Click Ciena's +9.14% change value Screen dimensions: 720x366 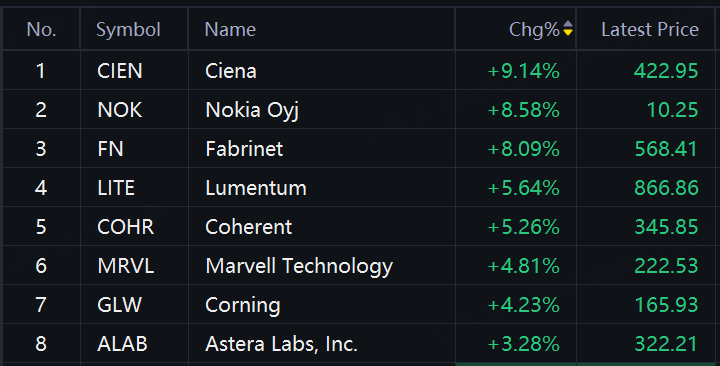(x=523, y=71)
